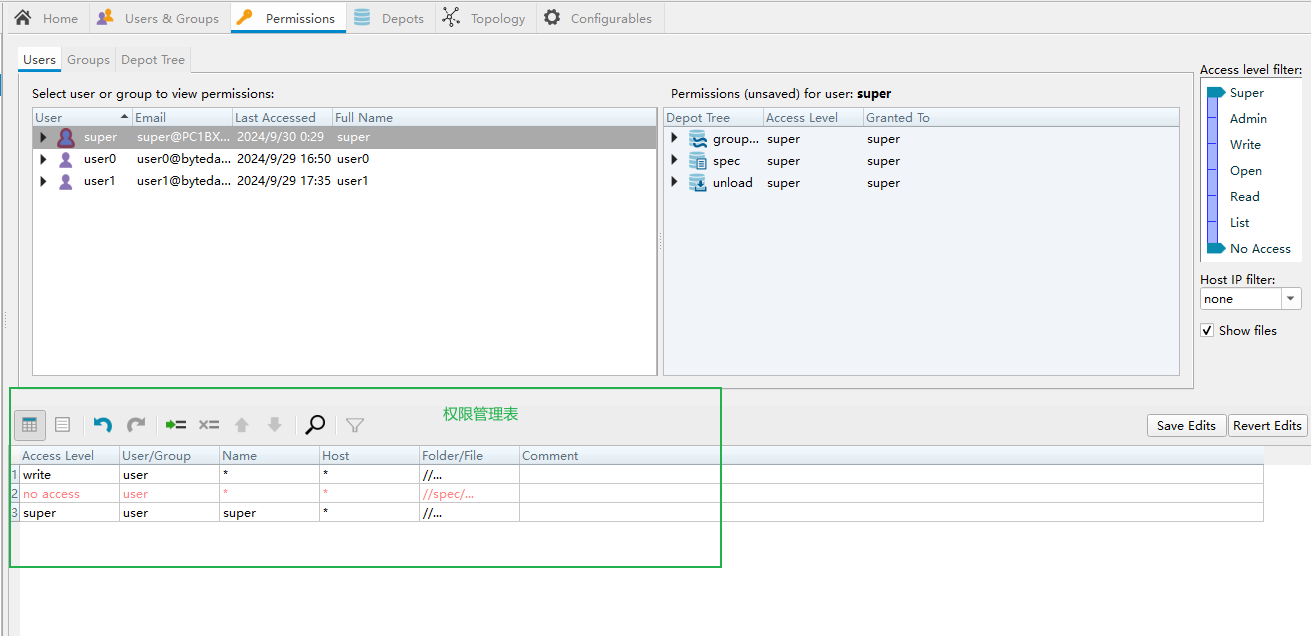The image size is (1311, 636).
Task: Click the undo arrow icon
Action: click(102, 425)
